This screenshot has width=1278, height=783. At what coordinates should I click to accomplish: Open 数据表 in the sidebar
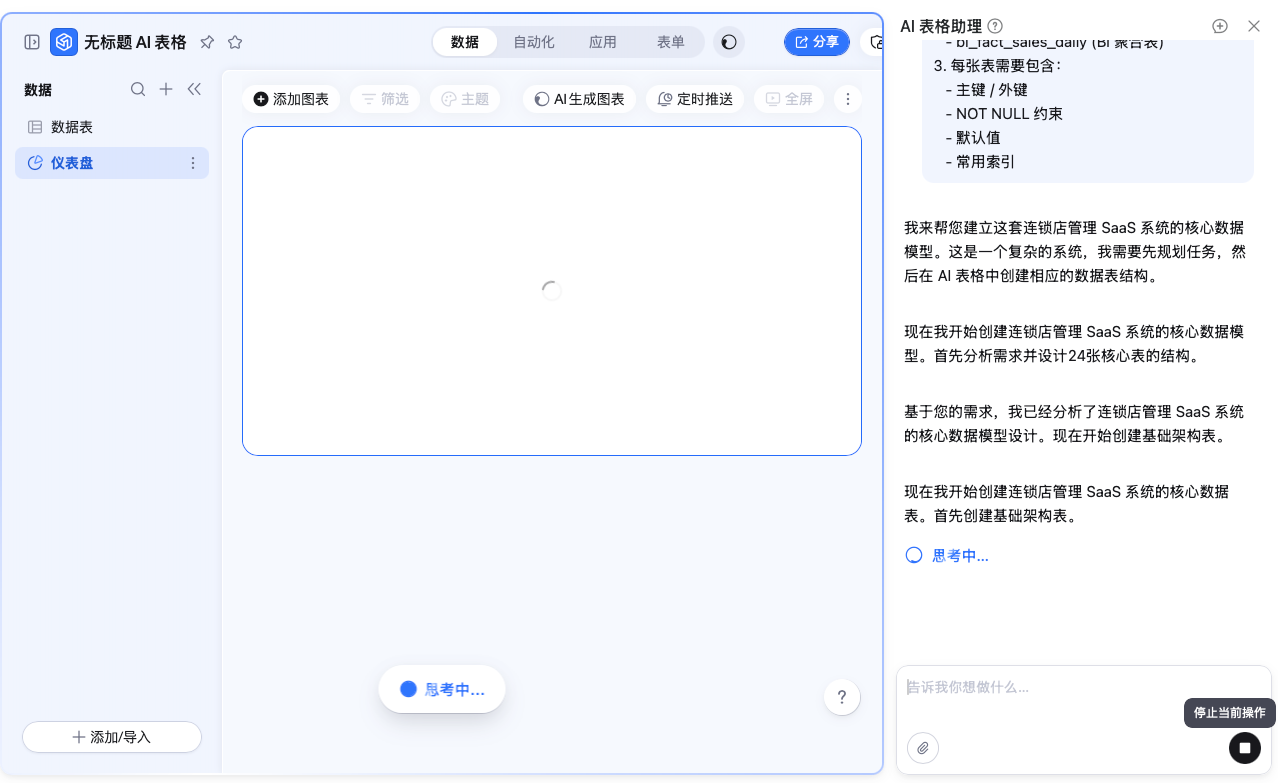coord(72,127)
